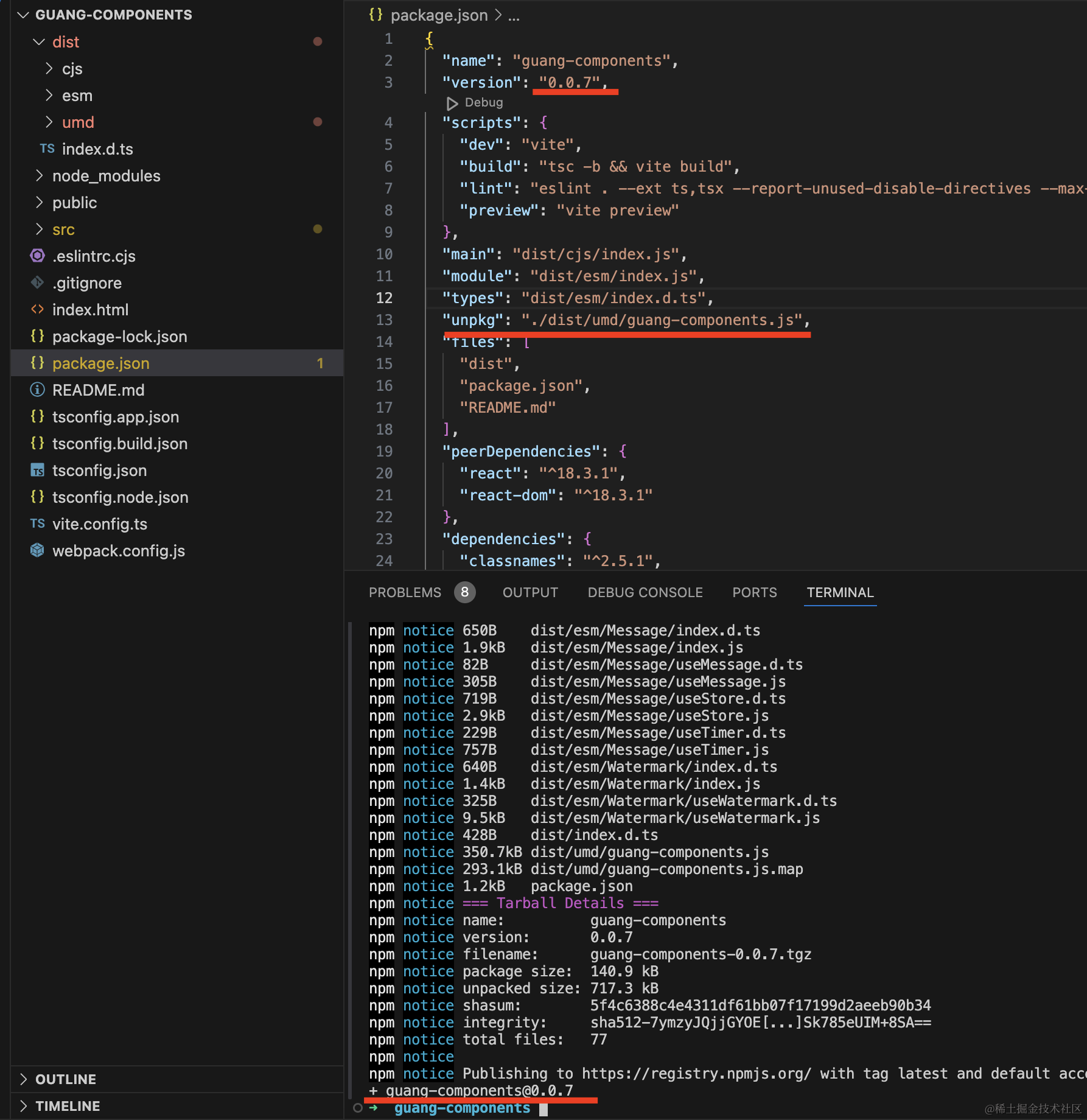Image resolution: width=1087 pixels, height=1120 pixels.
Task: Click the vite.config.ts TS icon
Action: coord(37,523)
